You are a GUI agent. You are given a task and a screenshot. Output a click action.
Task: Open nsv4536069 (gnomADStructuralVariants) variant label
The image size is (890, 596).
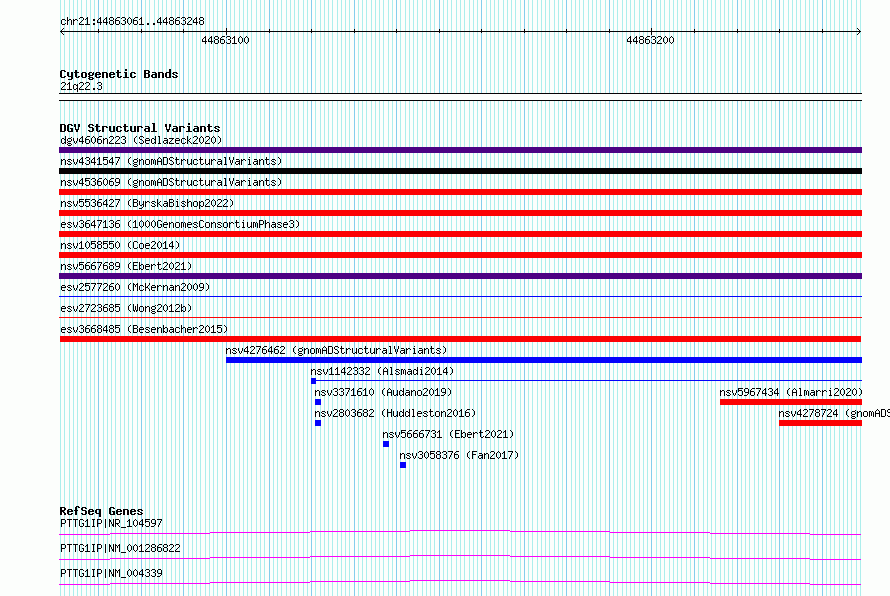[x=171, y=182]
